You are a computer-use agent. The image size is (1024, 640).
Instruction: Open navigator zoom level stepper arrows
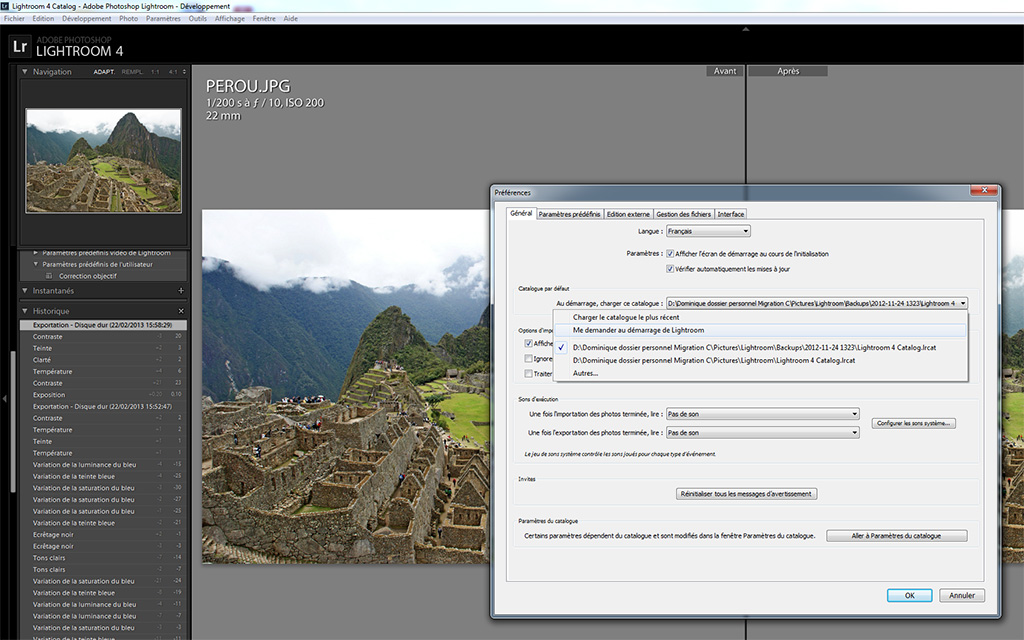coord(184,72)
